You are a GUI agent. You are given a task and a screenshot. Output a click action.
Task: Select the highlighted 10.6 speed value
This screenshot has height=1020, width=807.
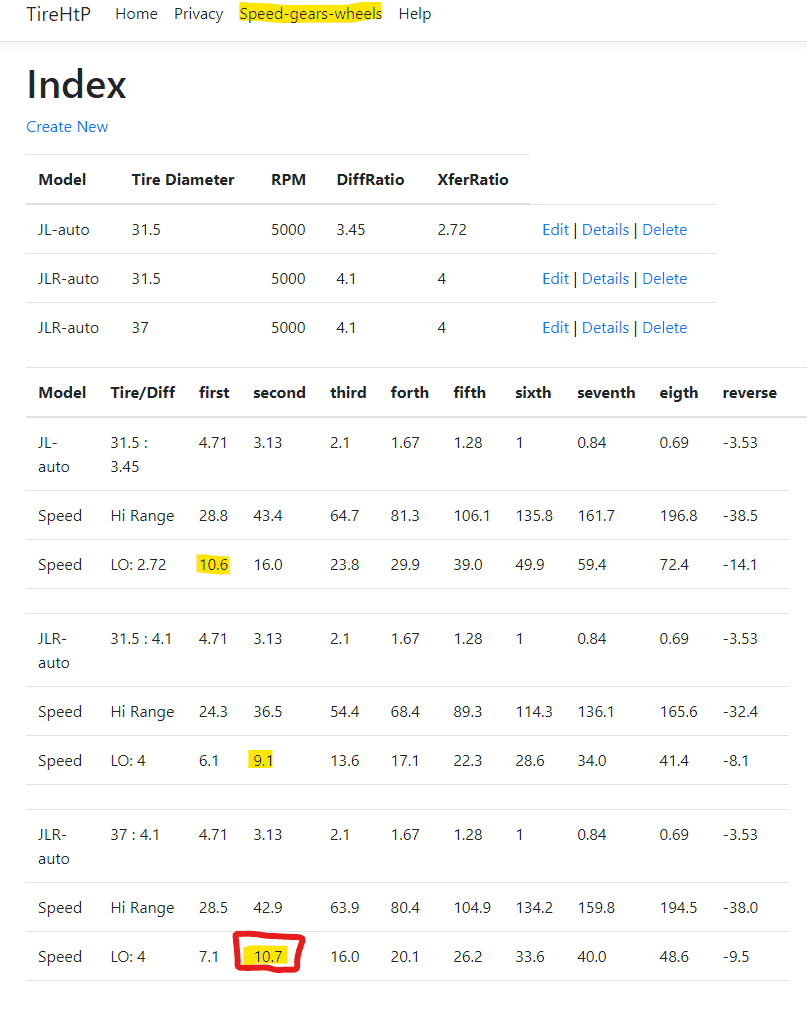(214, 565)
